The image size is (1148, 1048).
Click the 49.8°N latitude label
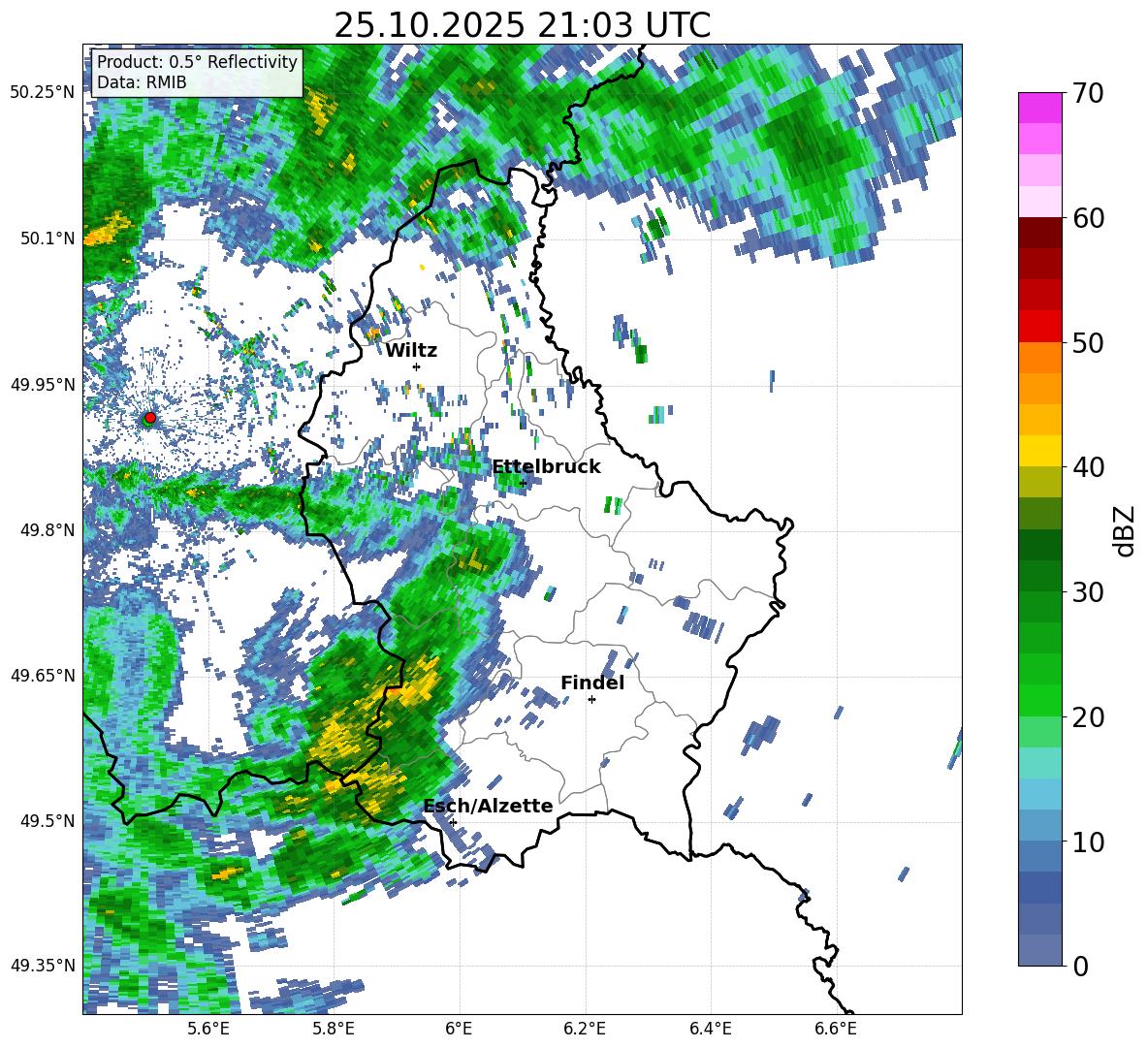[x=47, y=530]
